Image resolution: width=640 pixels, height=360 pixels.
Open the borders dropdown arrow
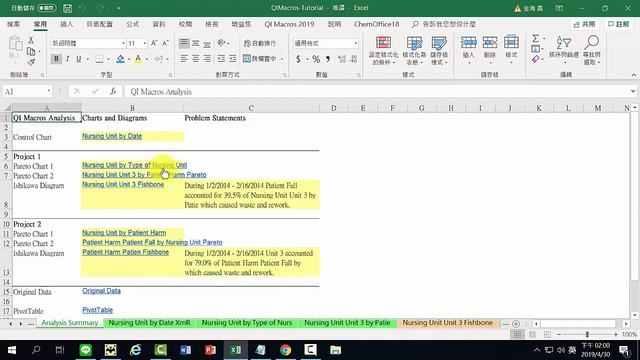[x=108, y=60]
